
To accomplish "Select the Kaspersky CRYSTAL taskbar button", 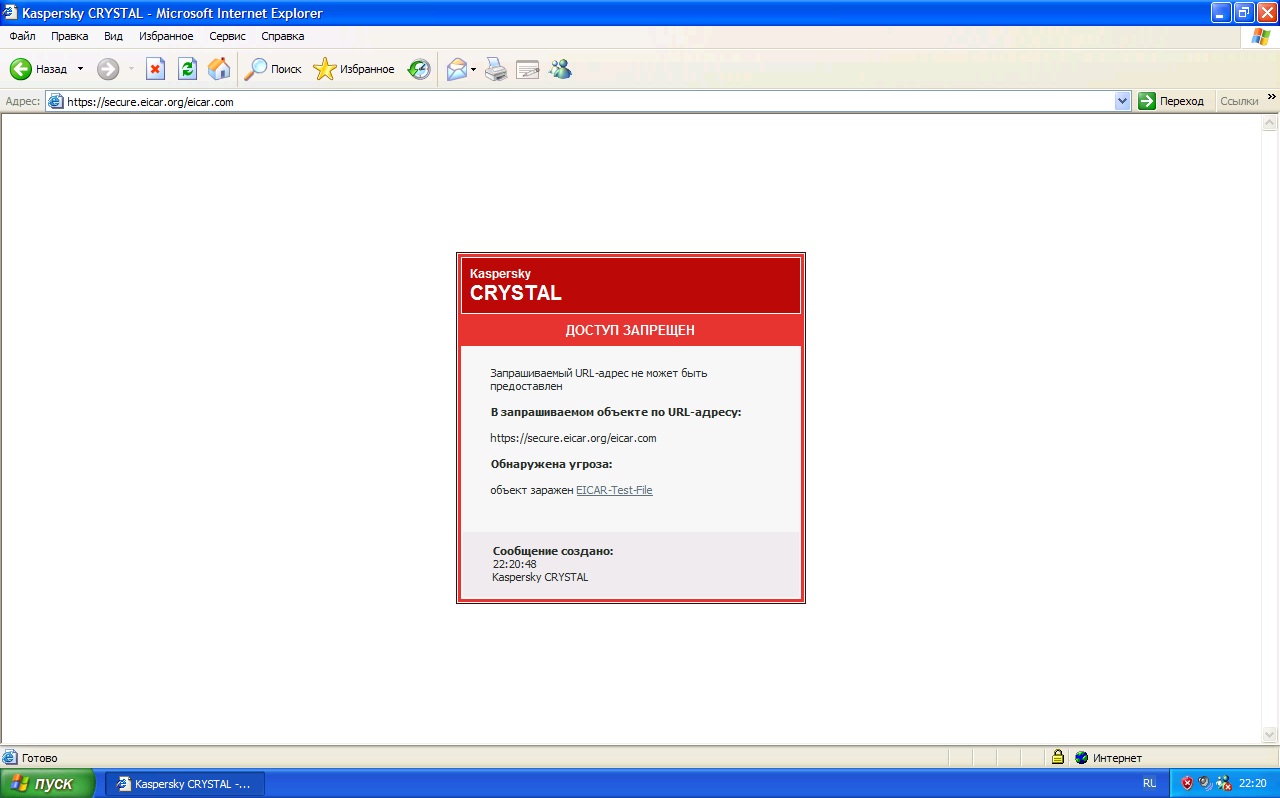I will 185,784.
